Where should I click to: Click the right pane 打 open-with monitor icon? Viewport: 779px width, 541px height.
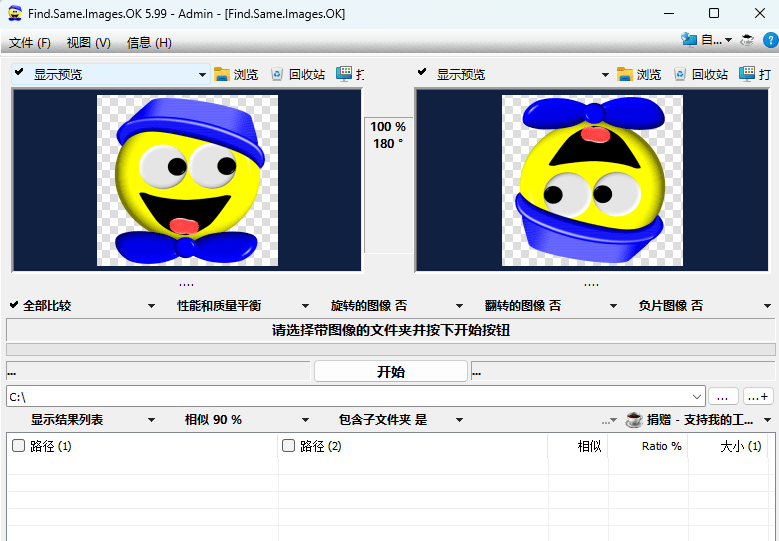747,74
